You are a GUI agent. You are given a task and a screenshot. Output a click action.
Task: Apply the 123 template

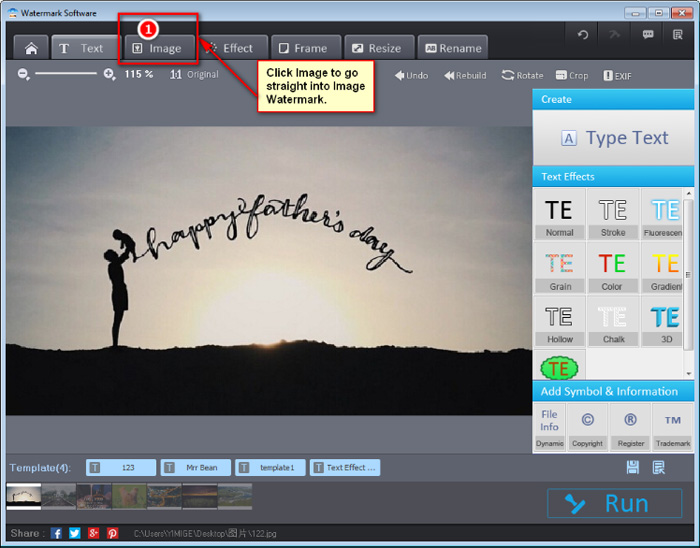click(121, 468)
